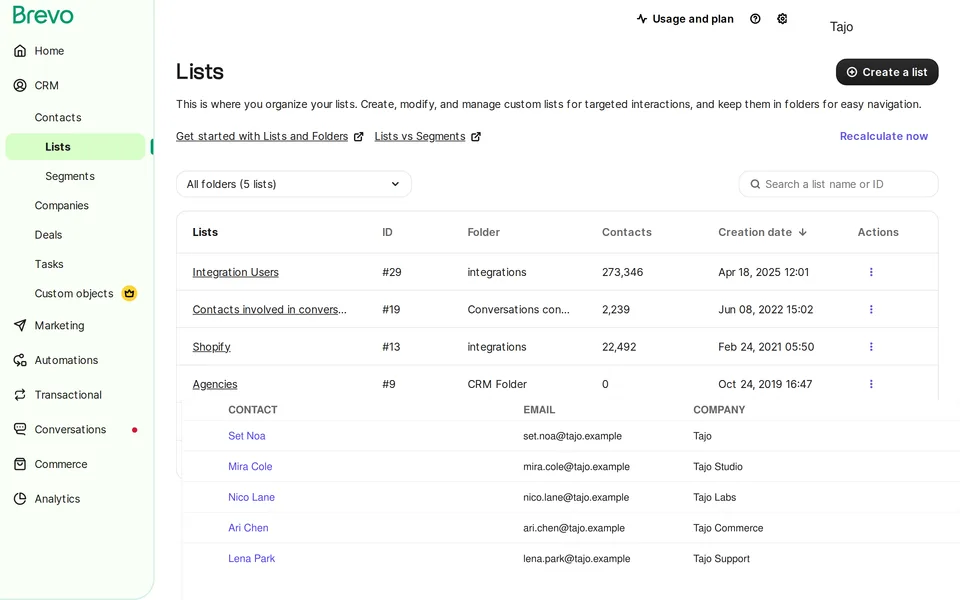Open Contacts in the CRM menu
Viewport: 960px width, 600px height.
pyautogui.click(x=58, y=118)
